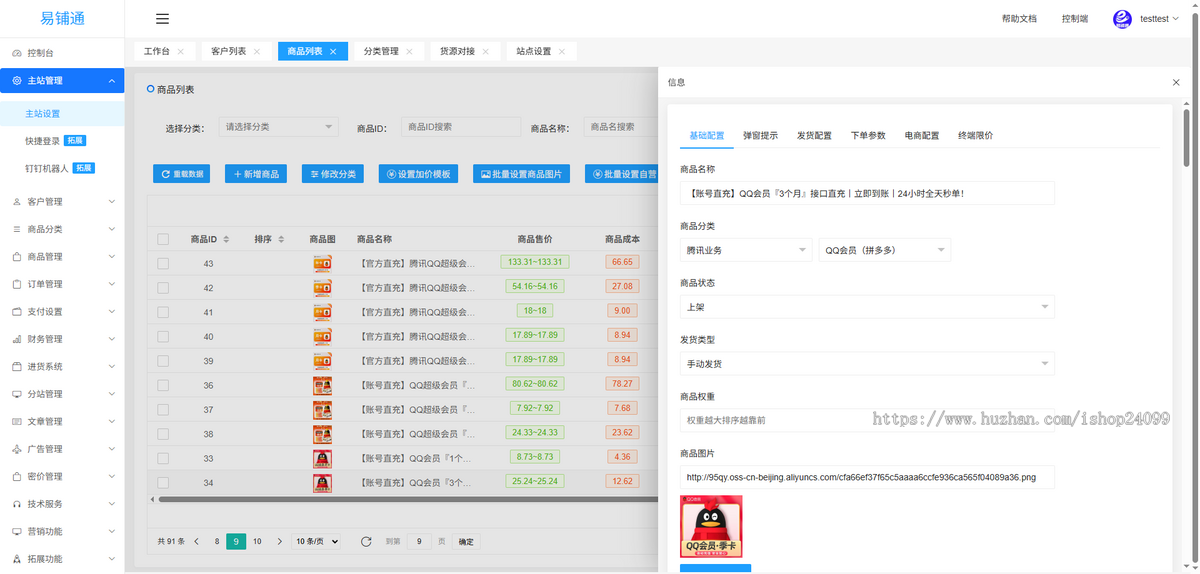Check the row for product ID 37
This screenshot has width=1200, height=574.
[163, 409]
